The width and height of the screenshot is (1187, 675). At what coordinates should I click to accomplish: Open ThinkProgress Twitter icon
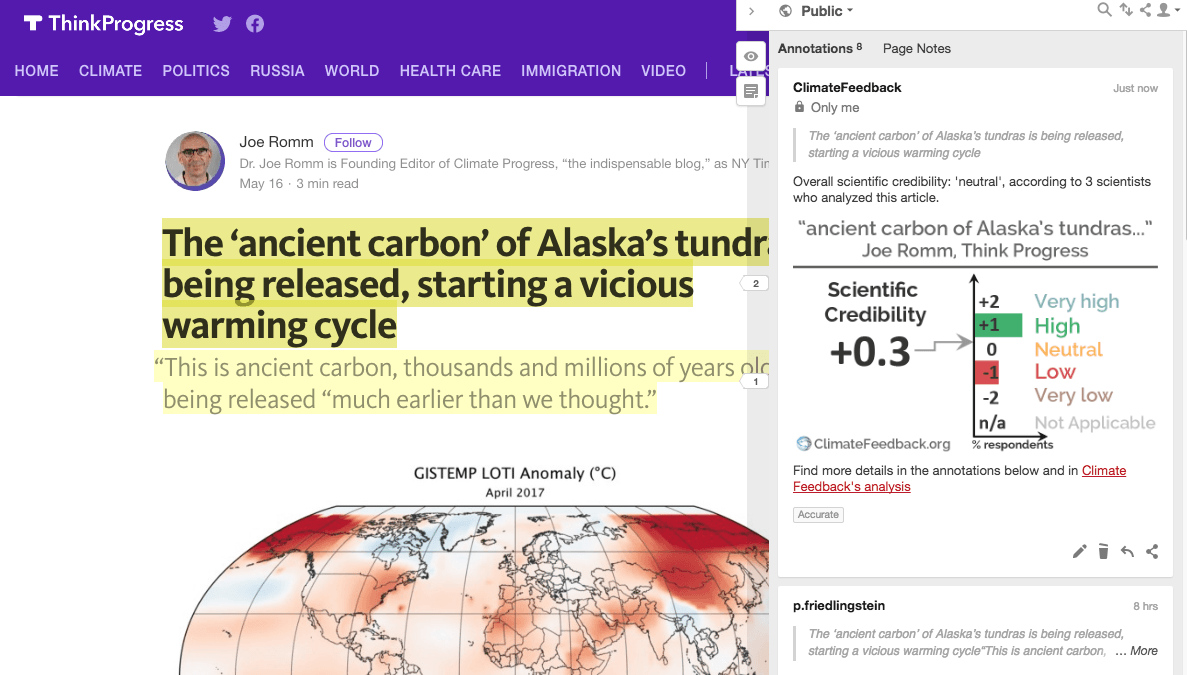click(x=222, y=24)
